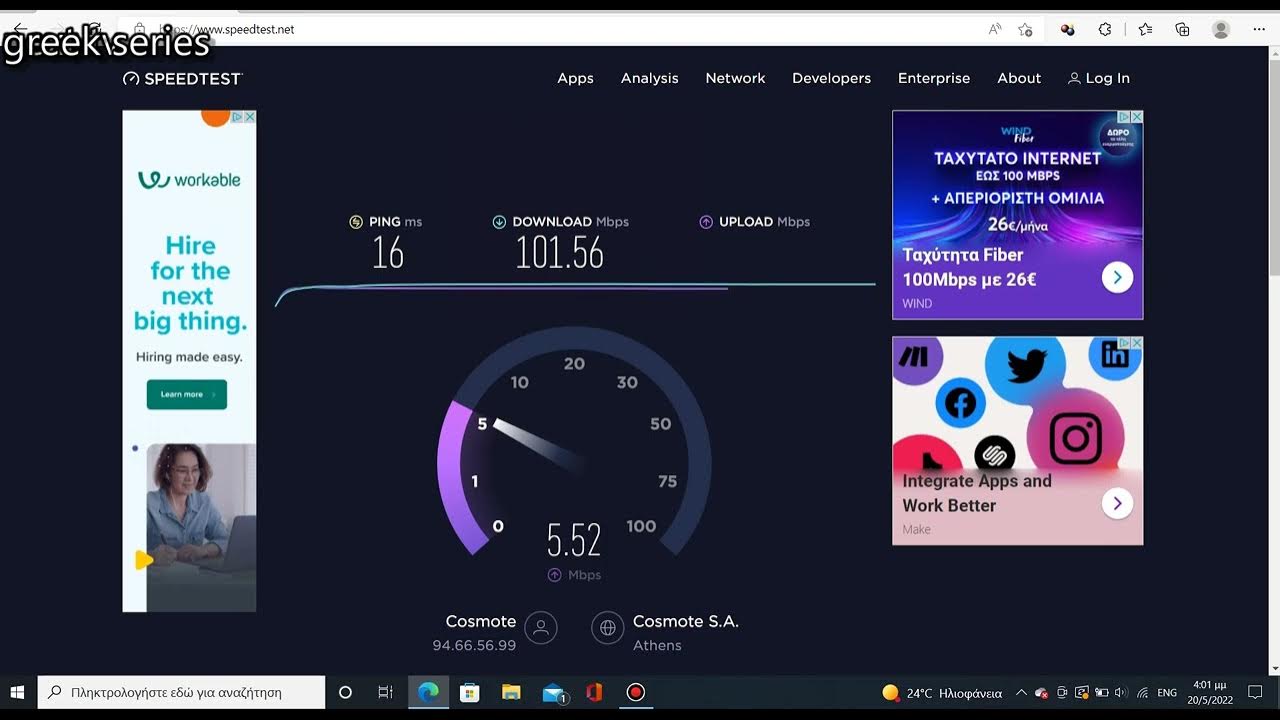Click the arrow button on Make ad
Viewport: 1280px width, 720px height.
1117,503
